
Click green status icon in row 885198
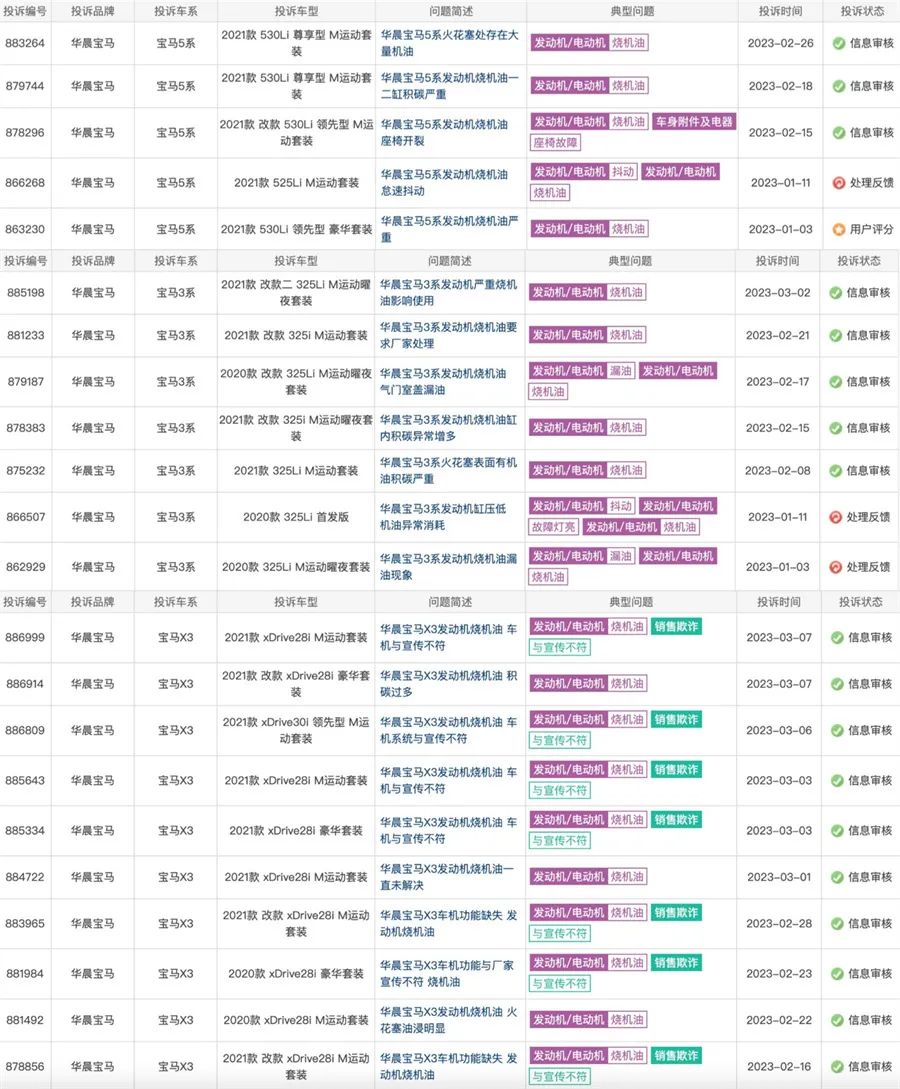[836, 293]
